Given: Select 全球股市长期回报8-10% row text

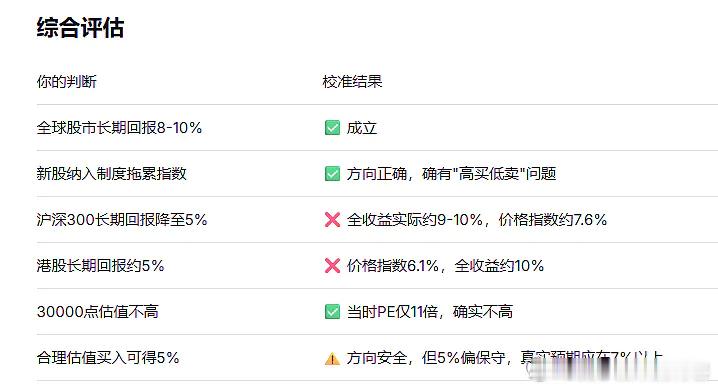Looking at the screenshot, I should (x=120, y=128).
